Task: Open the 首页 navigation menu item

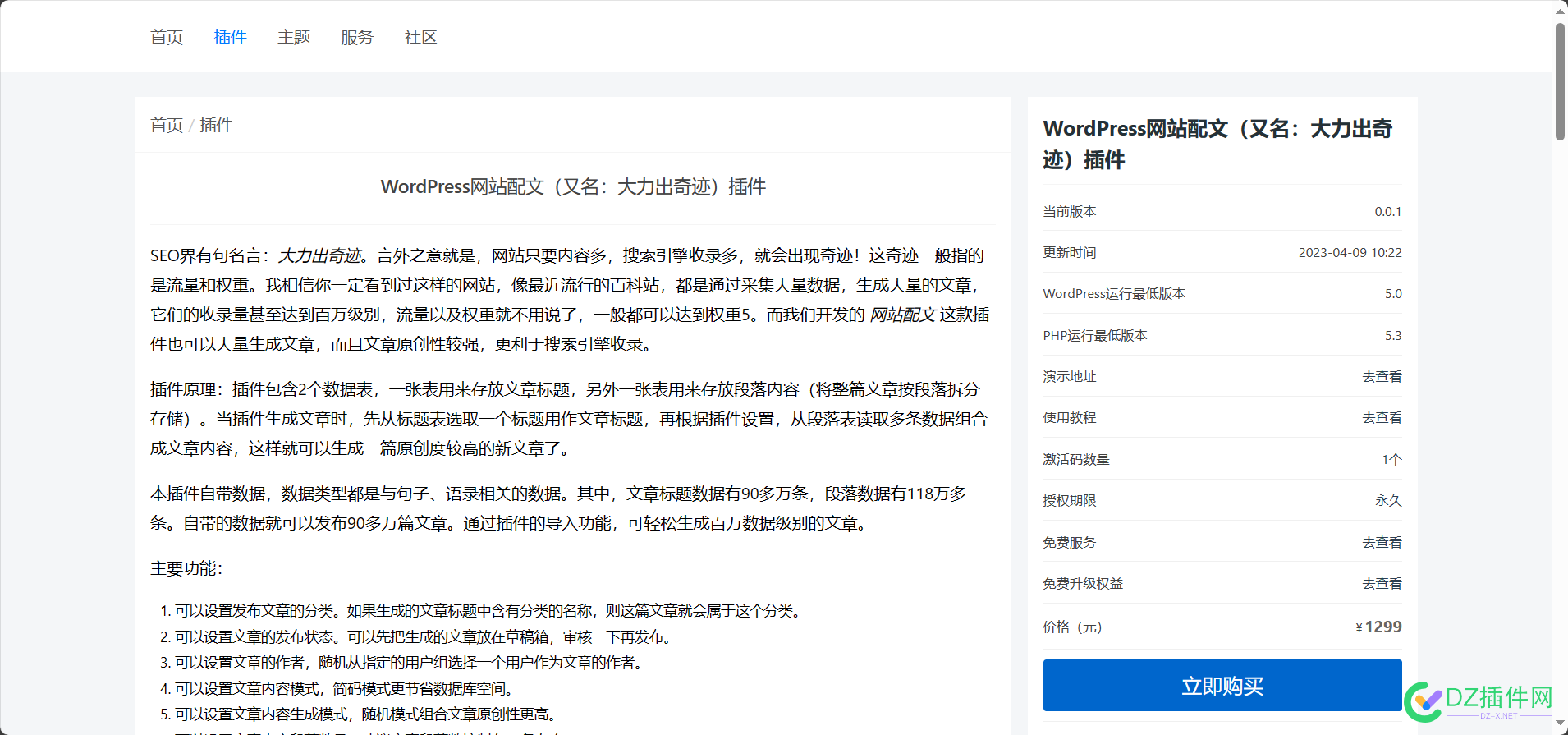Action: (x=167, y=37)
